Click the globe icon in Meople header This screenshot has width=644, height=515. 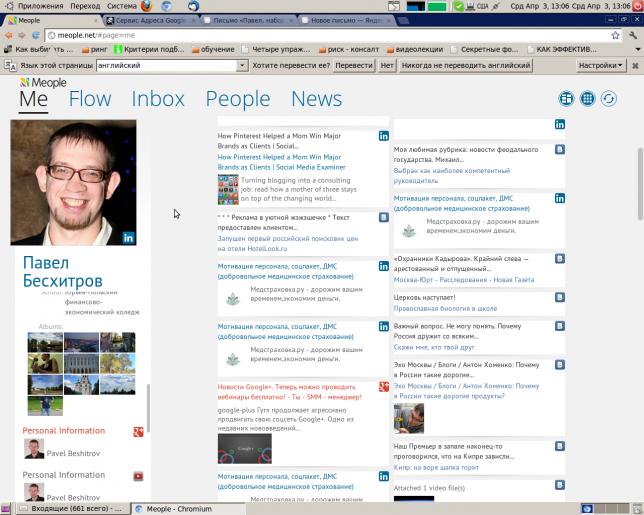pos(587,99)
